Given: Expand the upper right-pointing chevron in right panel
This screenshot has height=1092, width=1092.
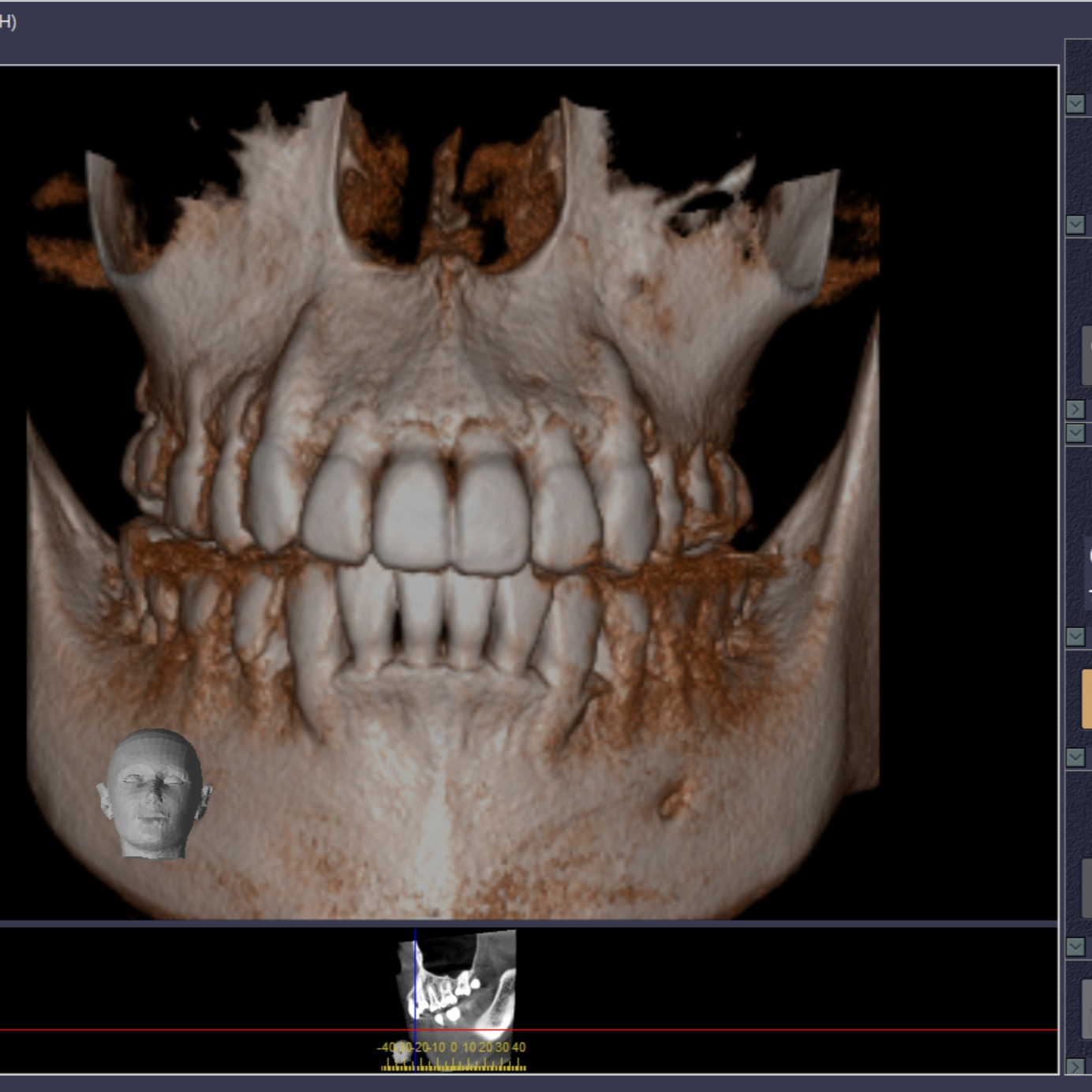Looking at the screenshot, I should coord(1075,409).
